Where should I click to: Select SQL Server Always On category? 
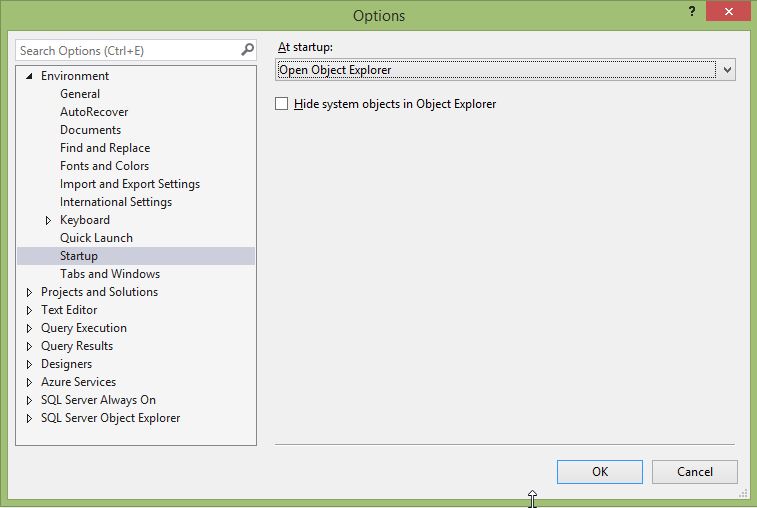pos(98,400)
